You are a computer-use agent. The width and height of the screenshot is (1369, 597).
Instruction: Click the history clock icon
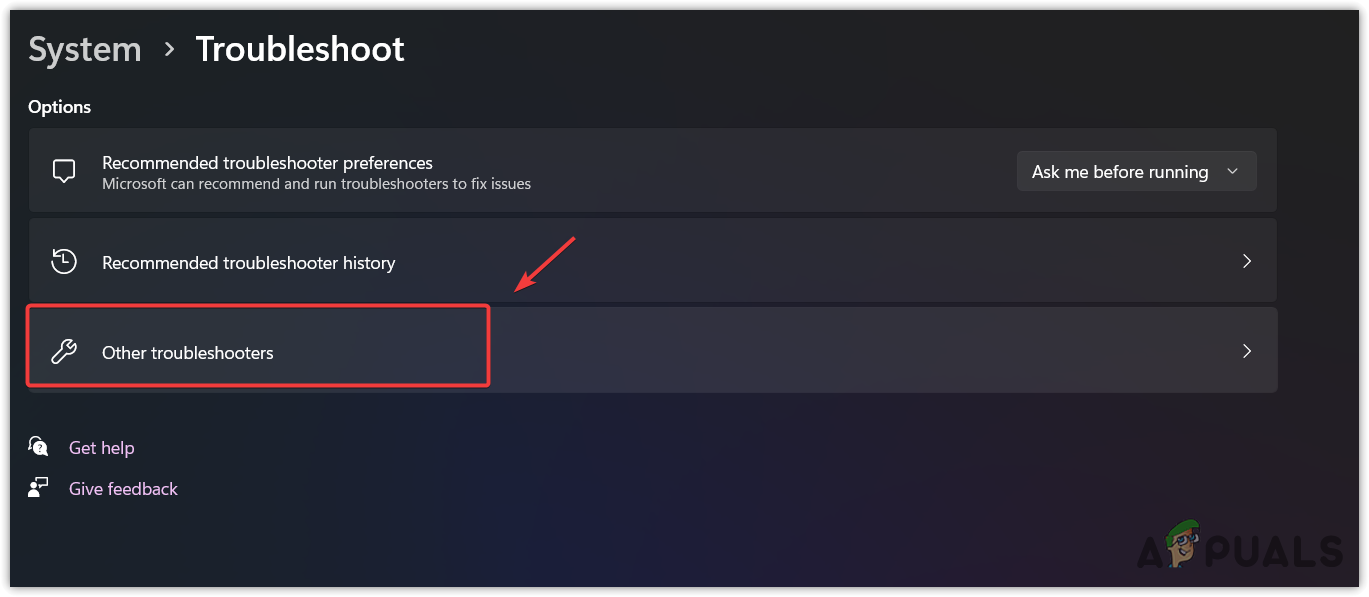click(x=64, y=261)
